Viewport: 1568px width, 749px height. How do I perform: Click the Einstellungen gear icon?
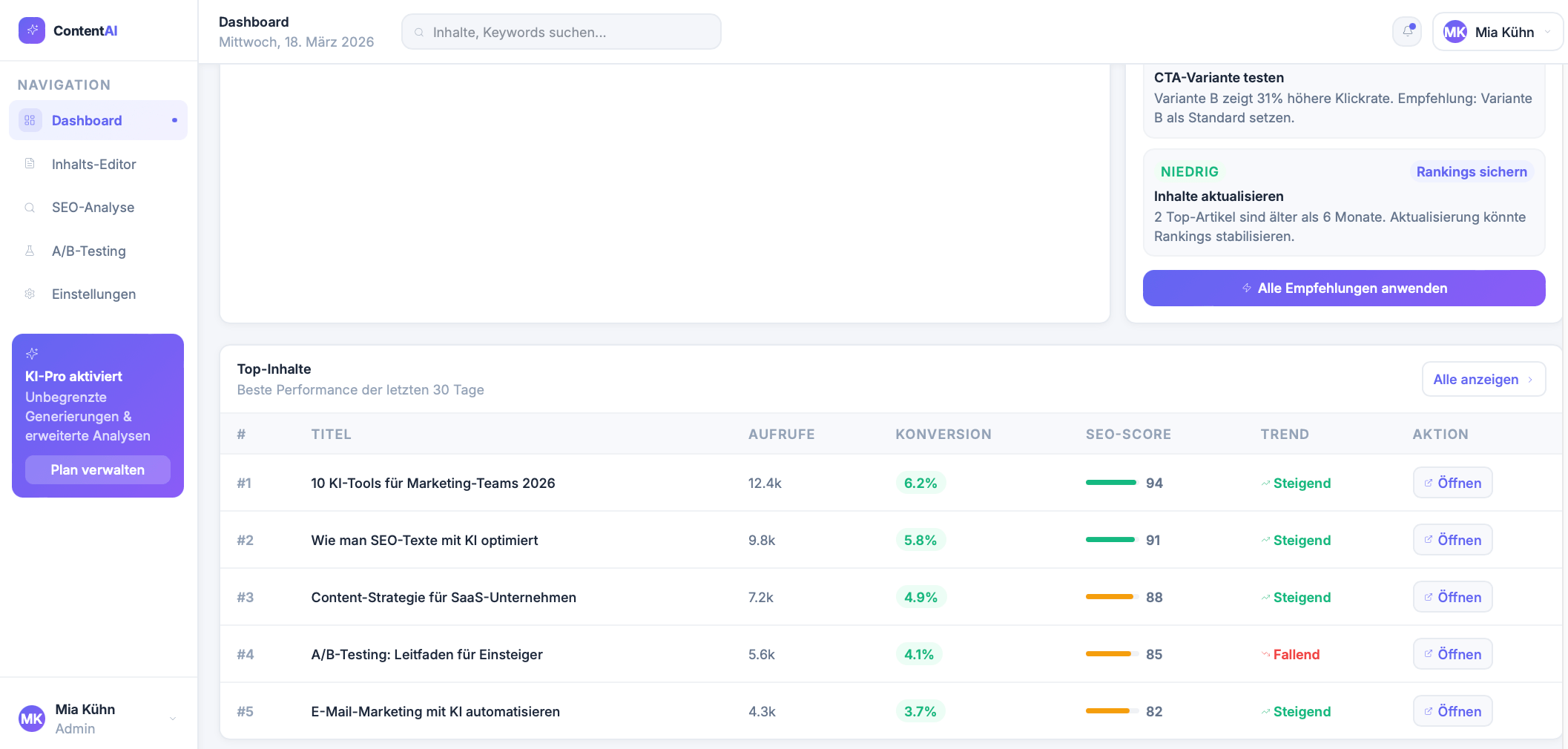pyautogui.click(x=30, y=294)
